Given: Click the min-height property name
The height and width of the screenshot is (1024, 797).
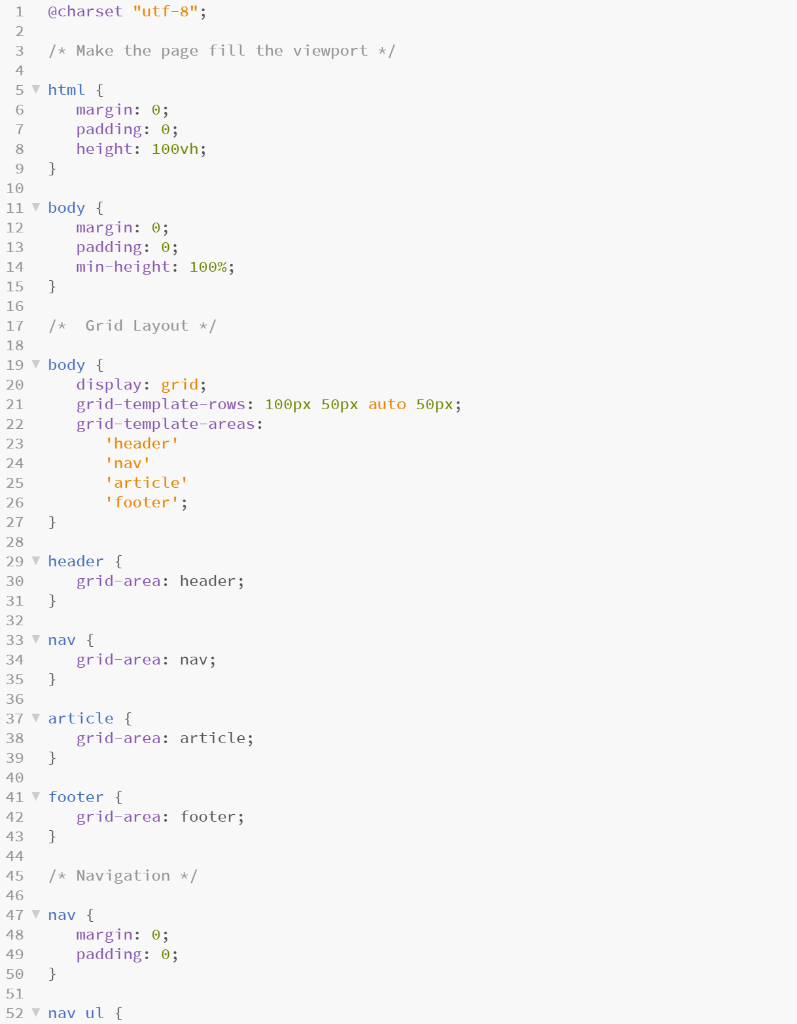Looking at the screenshot, I should click(123, 267).
